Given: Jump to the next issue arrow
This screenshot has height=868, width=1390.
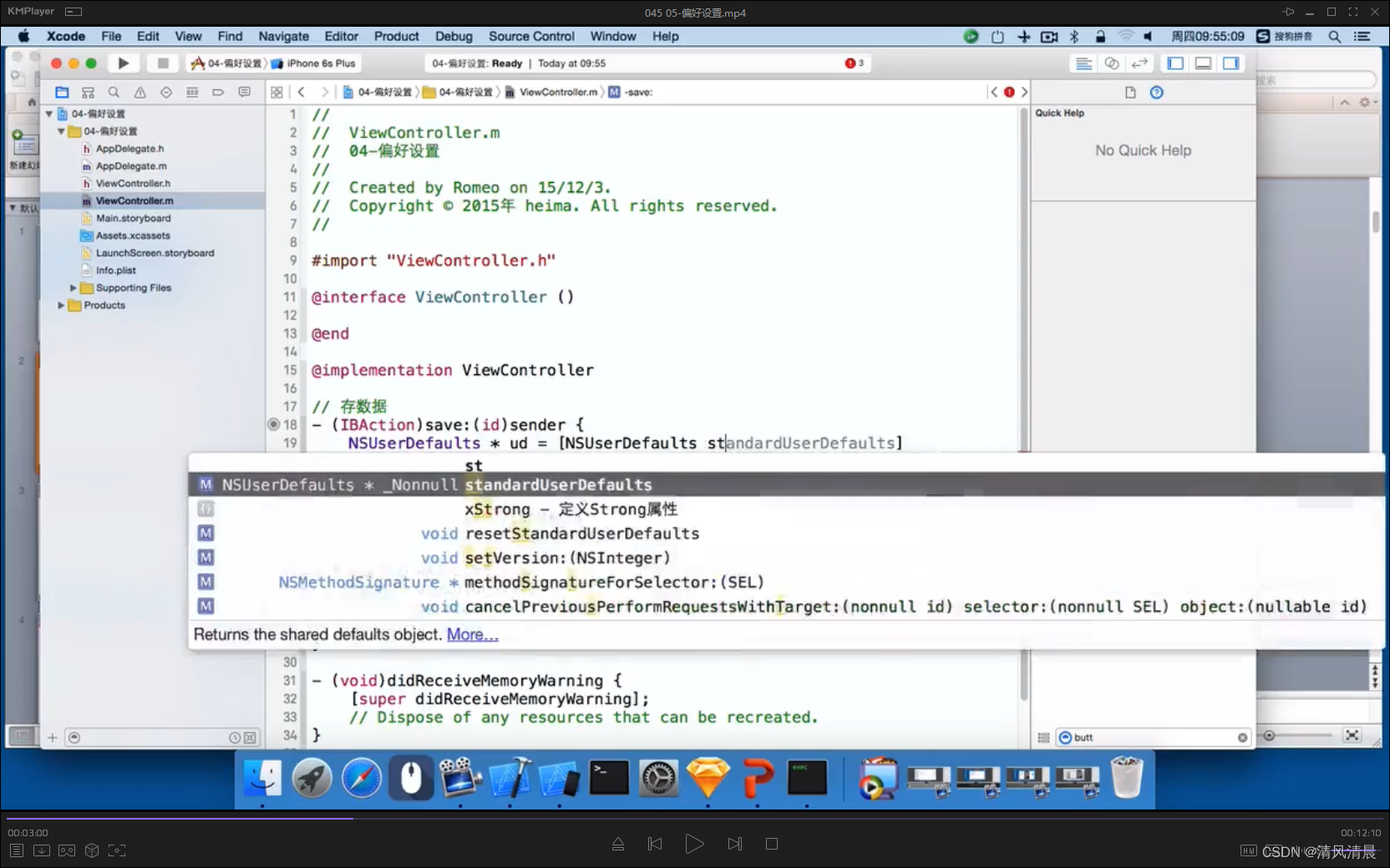Looking at the screenshot, I should tap(1024, 93).
